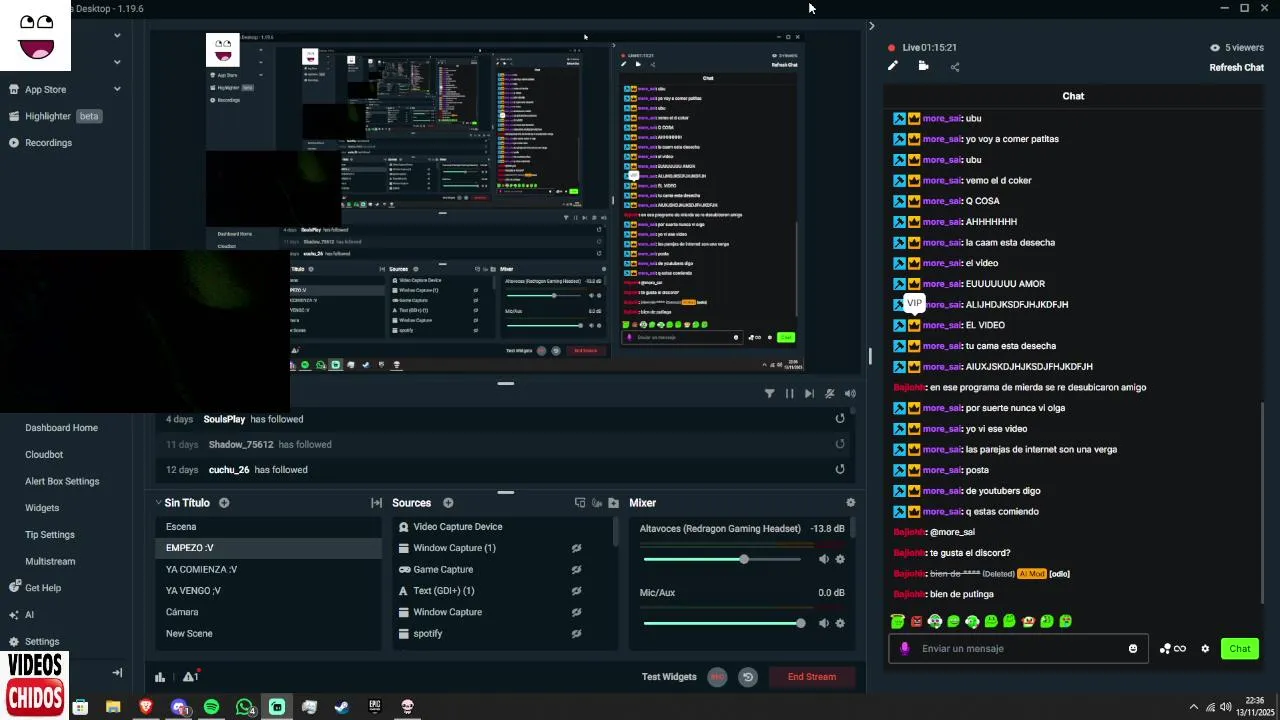This screenshot has width=1280, height=720.
Task: Replay cuchu_26 follow alert
Action: coord(840,469)
